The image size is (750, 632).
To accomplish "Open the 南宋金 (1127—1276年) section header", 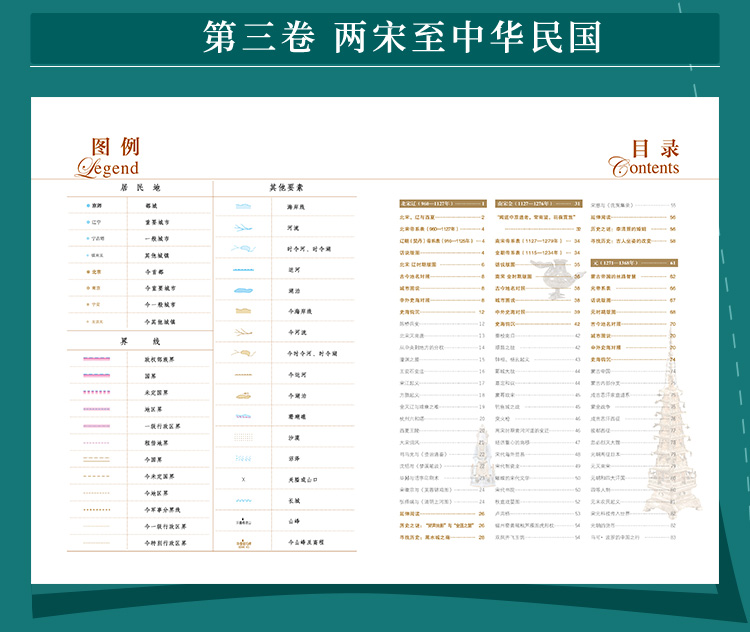I will 538,204.
